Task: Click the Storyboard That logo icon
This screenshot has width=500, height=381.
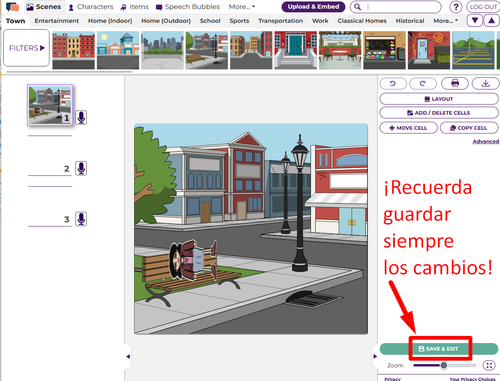Action: click(12, 7)
